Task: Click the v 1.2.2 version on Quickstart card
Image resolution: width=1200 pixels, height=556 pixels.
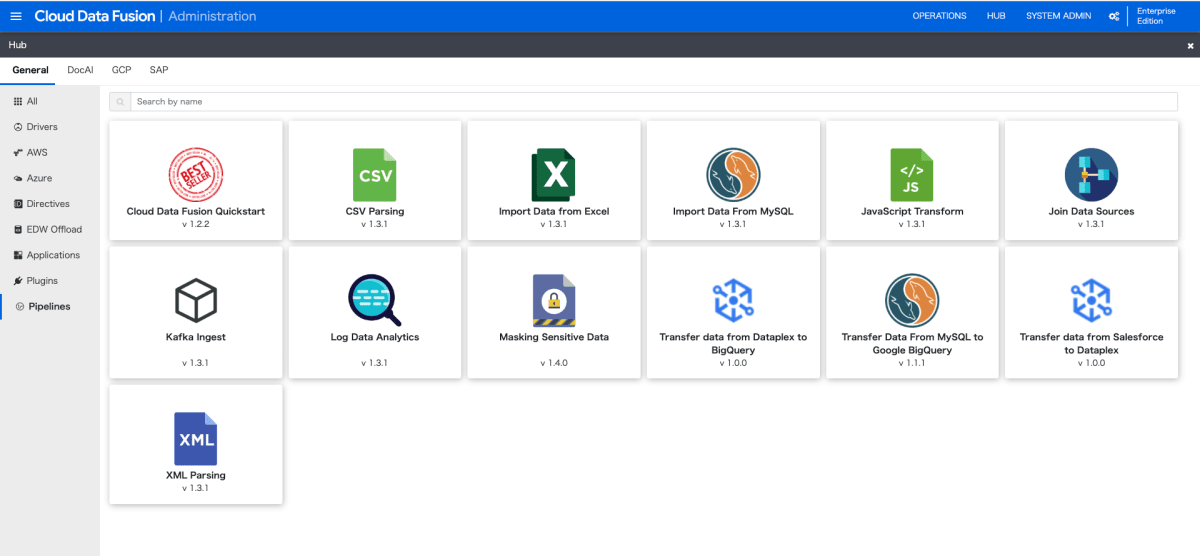Action: click(196, 225)
